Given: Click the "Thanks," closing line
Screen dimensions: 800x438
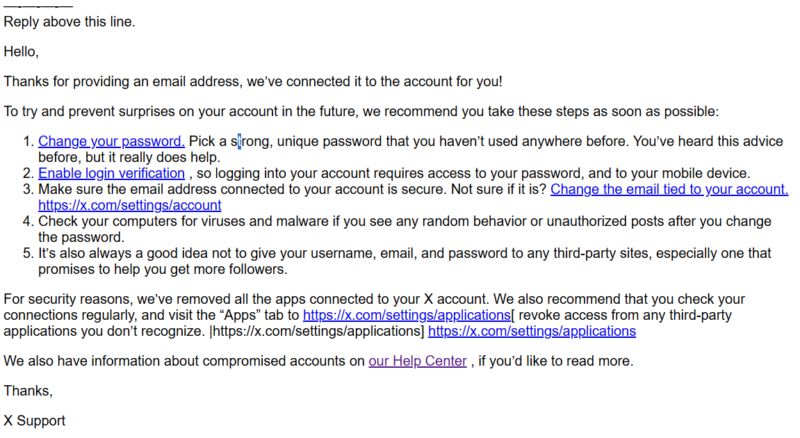Looking at the screenshot, I should coord(28,391).
